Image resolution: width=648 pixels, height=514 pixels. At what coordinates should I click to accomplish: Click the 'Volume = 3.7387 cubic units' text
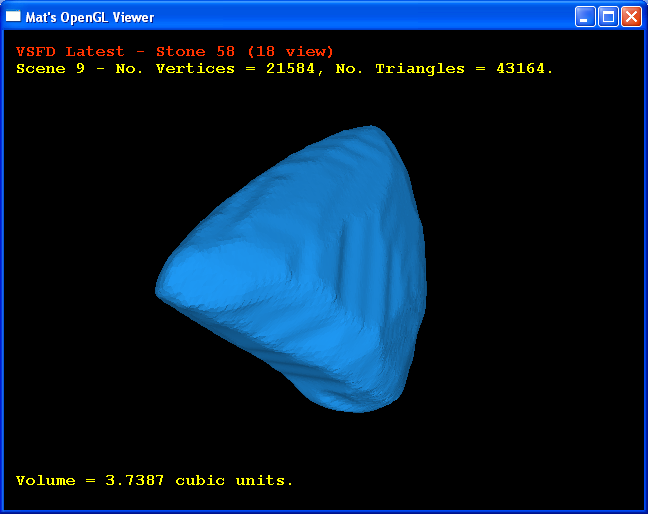tap(154, 481)
